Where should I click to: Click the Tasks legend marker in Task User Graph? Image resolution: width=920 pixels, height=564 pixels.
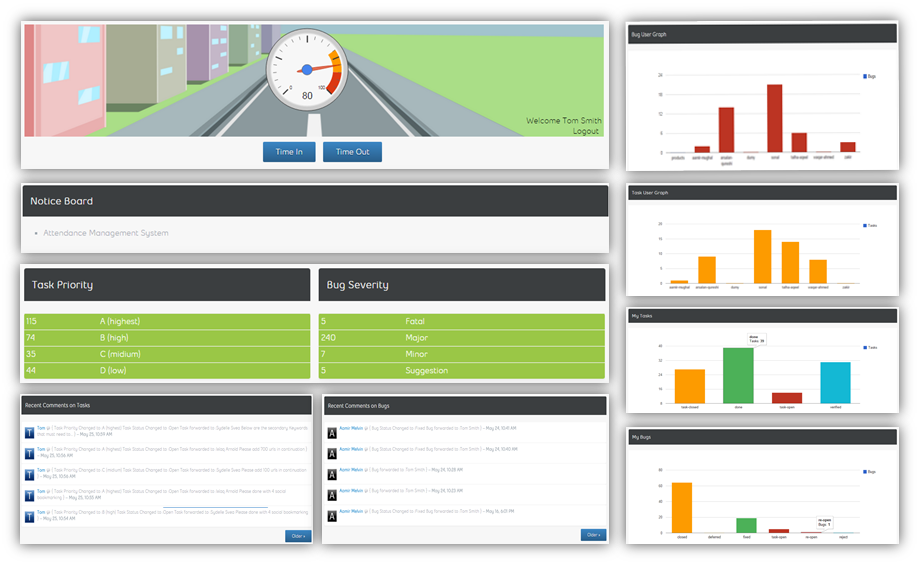coord(865,225)
